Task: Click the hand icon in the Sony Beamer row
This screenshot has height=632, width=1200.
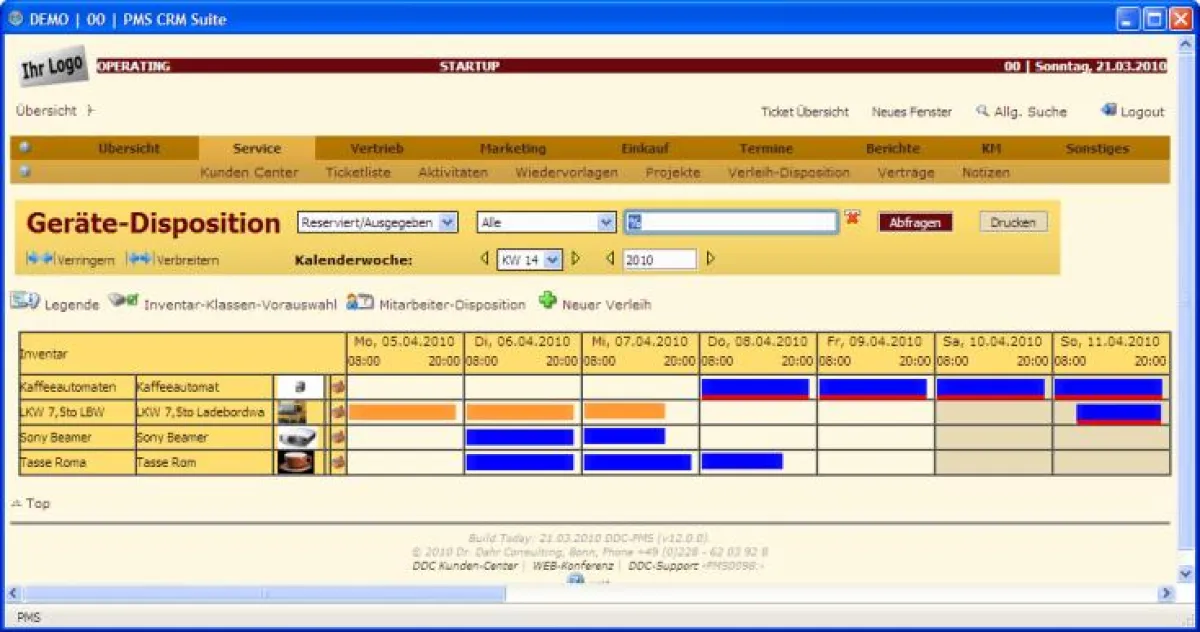Action: pos(338,437)
